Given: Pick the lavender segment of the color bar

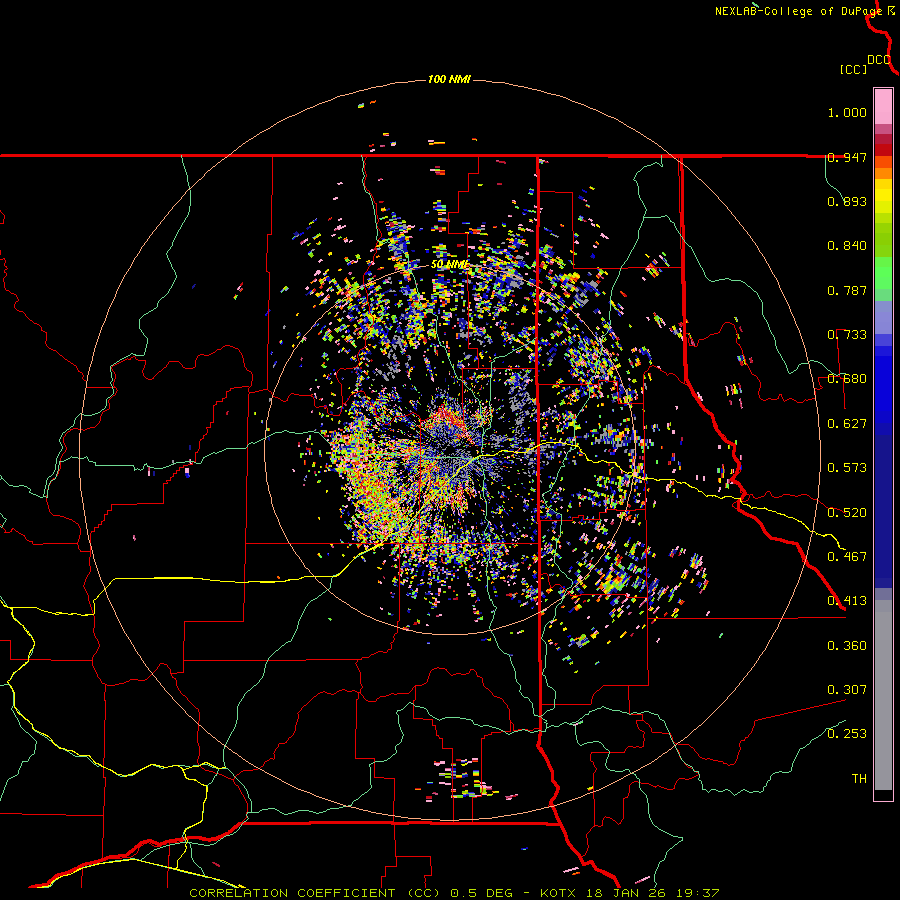Looking at the screenshot, I should (x=883, y=317).
